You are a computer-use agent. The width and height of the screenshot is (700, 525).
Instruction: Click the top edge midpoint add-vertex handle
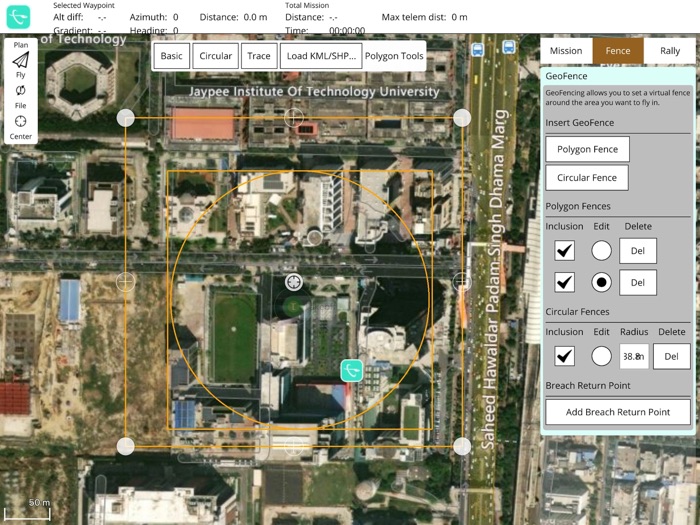click(294, 118)
